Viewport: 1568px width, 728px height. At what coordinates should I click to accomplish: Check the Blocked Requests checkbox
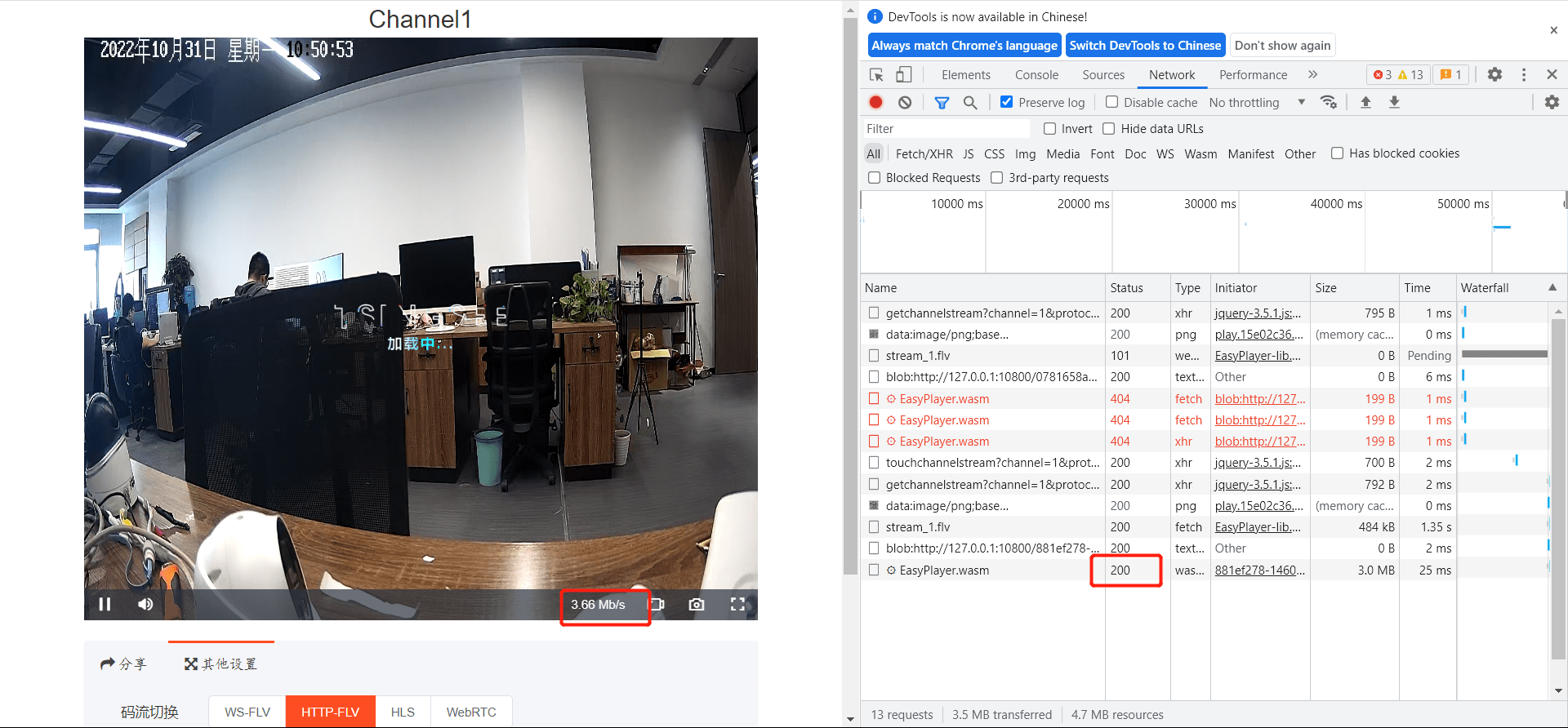pos(874,178)
